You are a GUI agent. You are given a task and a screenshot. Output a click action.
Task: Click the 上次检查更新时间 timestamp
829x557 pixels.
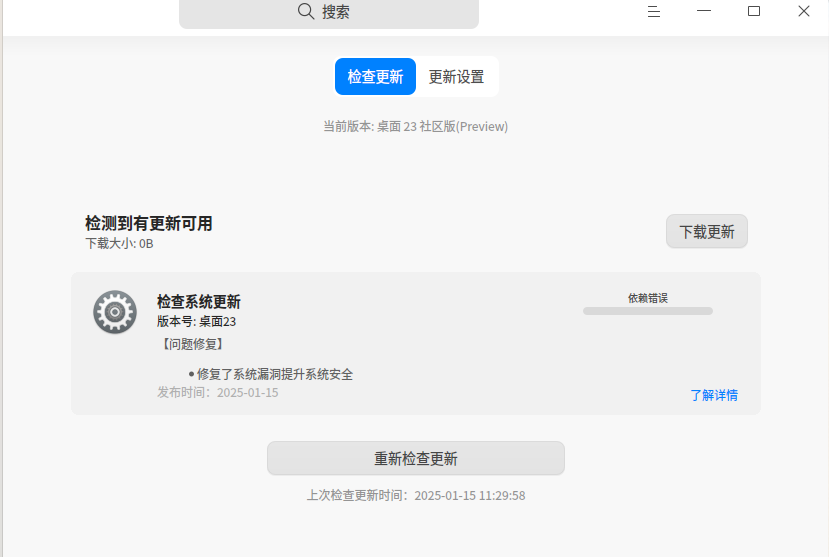[x=416, y=495]
